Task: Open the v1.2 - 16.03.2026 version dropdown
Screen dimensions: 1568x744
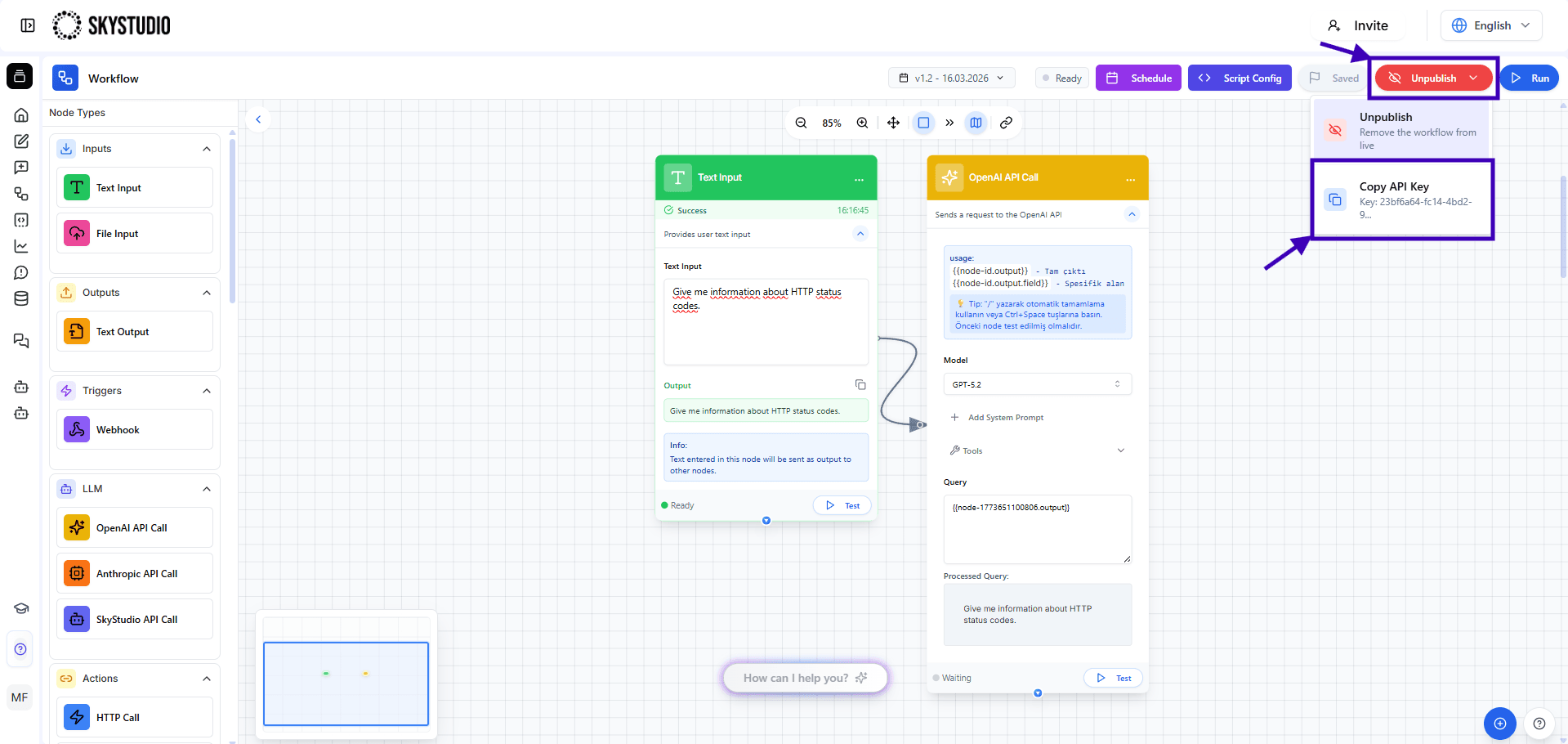Action: [952, 78]
